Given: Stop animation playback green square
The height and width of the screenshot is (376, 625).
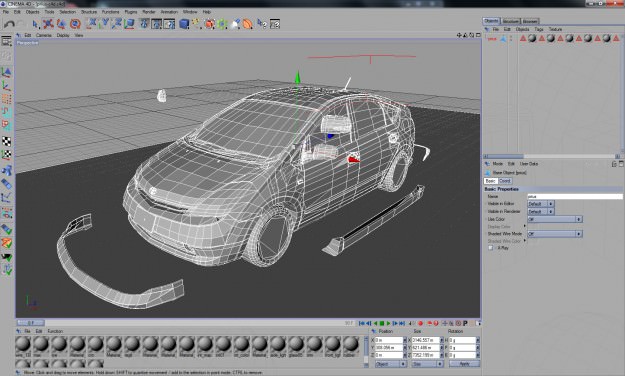Looking at the screenshot, I should [381, 323].
